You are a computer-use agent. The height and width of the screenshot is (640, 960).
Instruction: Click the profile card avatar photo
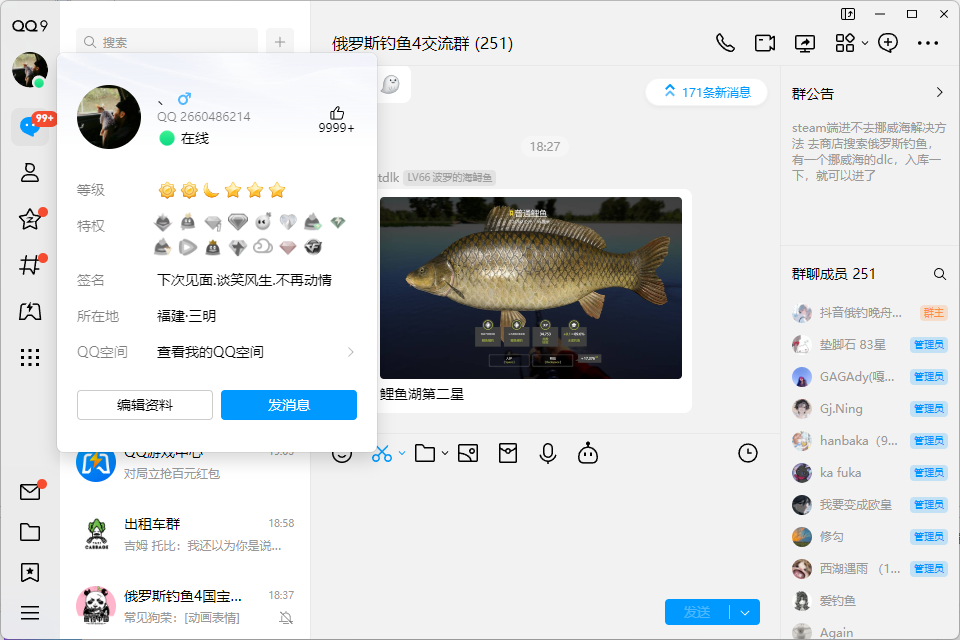coord(109,117)
